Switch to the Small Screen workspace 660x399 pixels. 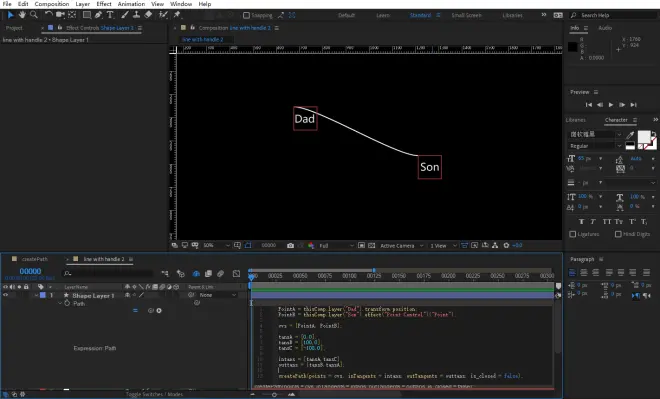[x=466, y=15]
